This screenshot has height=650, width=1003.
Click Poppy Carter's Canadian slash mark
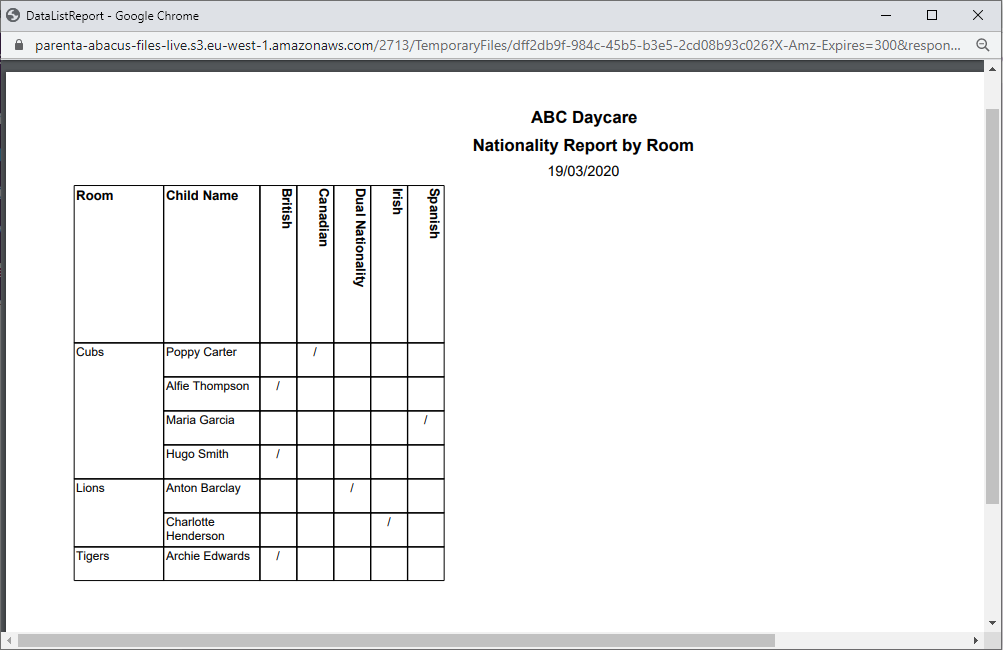(315, 352)
